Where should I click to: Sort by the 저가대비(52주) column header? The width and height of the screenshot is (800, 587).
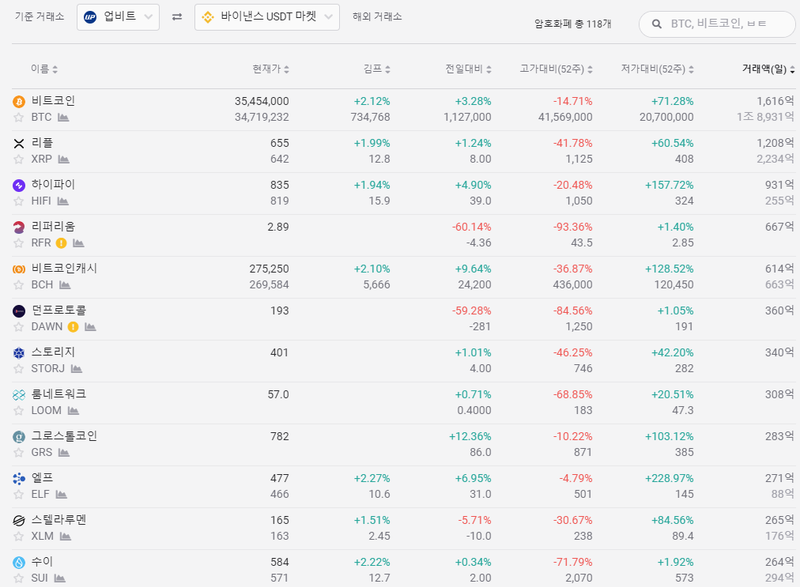[657, 69]
